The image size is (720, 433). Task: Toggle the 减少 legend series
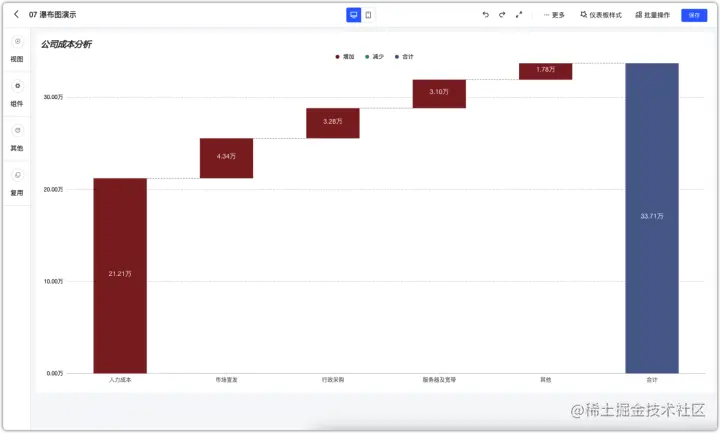[374, 57]
